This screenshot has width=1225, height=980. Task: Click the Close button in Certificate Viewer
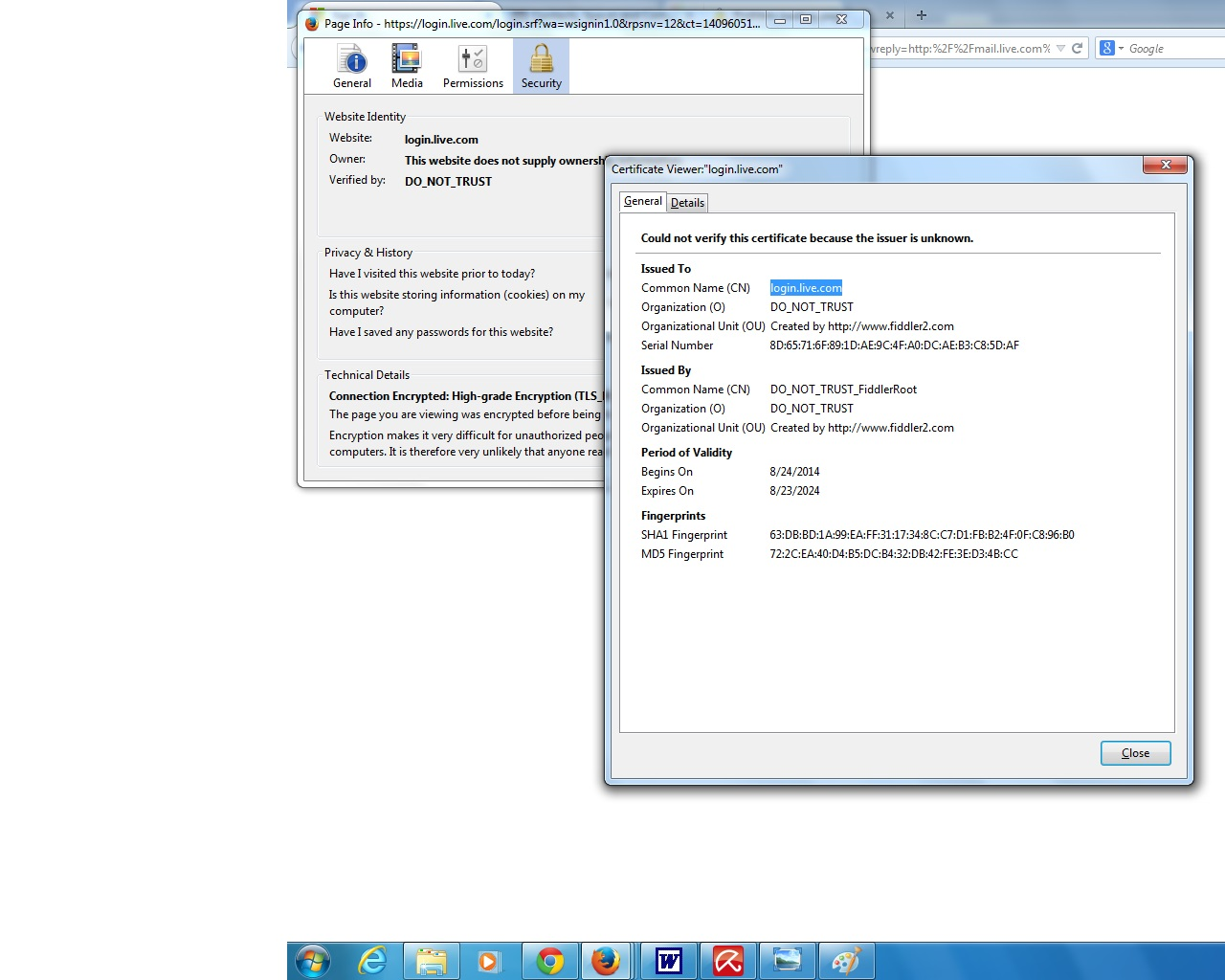[1136, 753]
